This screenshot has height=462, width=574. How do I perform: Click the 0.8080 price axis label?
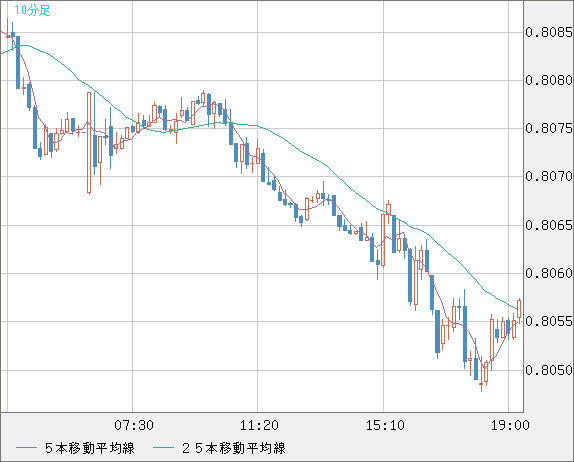click(549, 80)
